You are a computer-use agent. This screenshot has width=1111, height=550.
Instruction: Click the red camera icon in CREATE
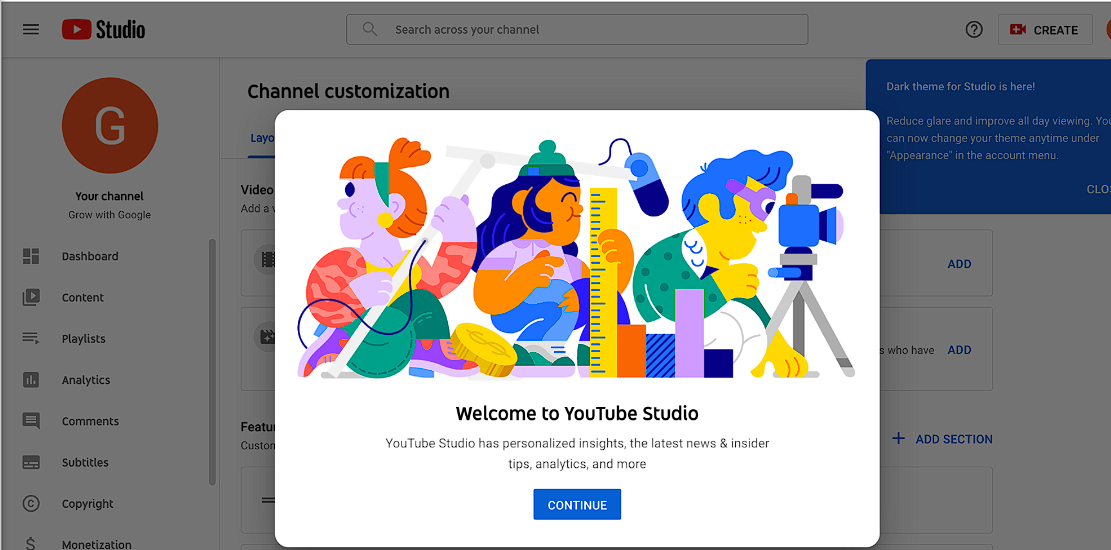[x=1018, y=30]
